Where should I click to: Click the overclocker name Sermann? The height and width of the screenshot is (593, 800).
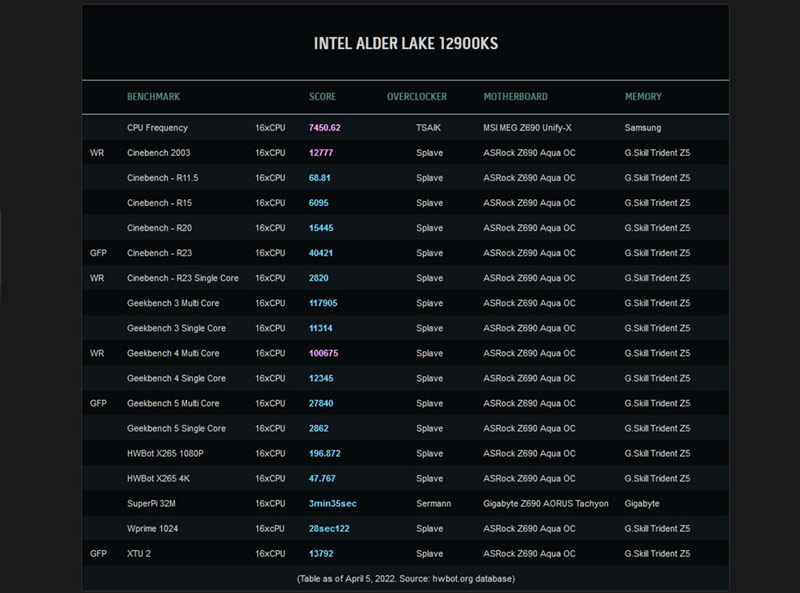tap(433, 503)
